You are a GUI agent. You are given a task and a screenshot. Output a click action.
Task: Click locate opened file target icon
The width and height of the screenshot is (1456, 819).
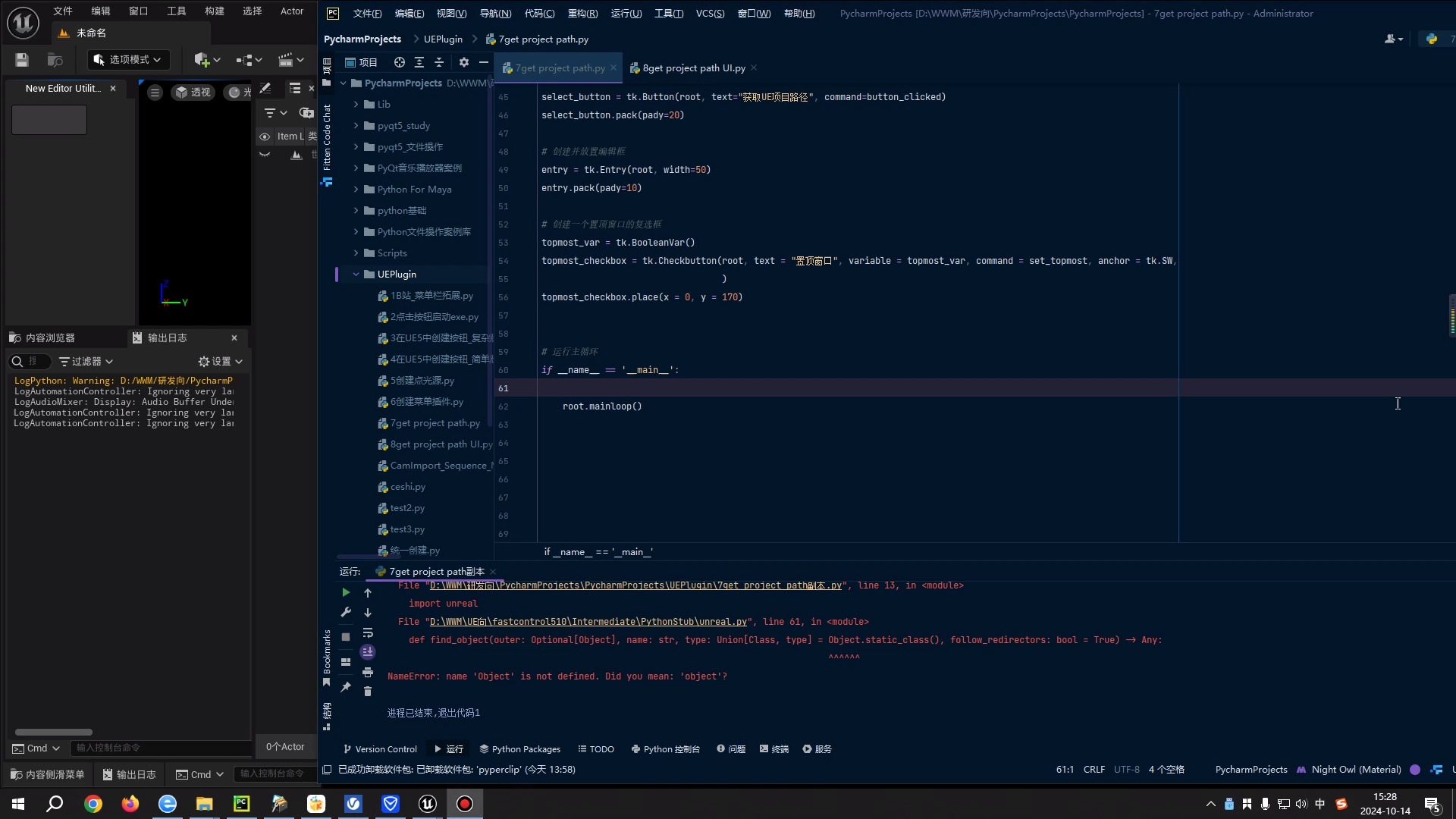[x=400, y=62]
